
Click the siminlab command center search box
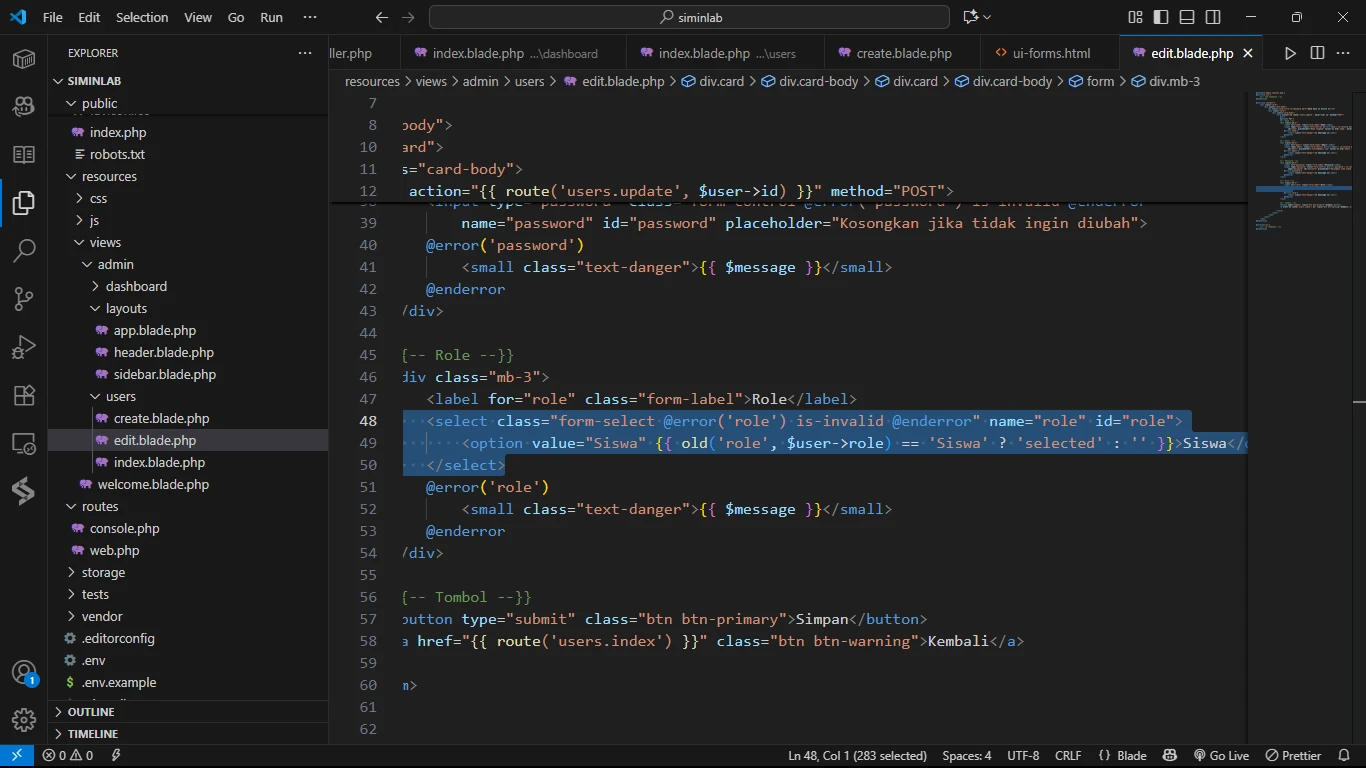689,17
